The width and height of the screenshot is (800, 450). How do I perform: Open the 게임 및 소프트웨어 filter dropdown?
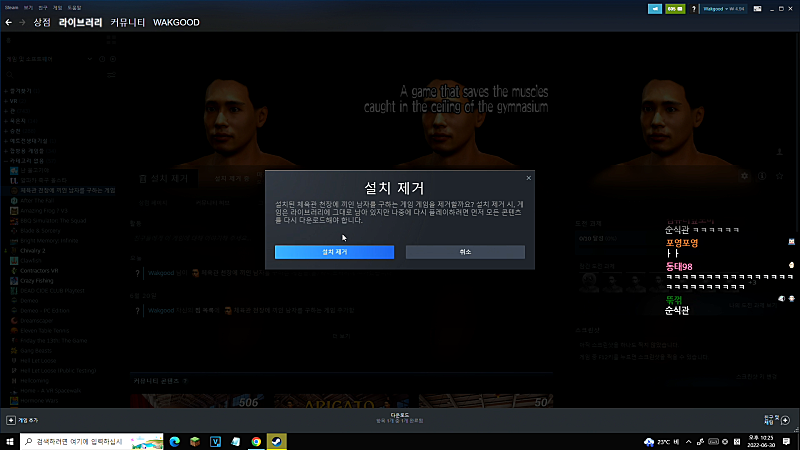[x=49, y=59]
